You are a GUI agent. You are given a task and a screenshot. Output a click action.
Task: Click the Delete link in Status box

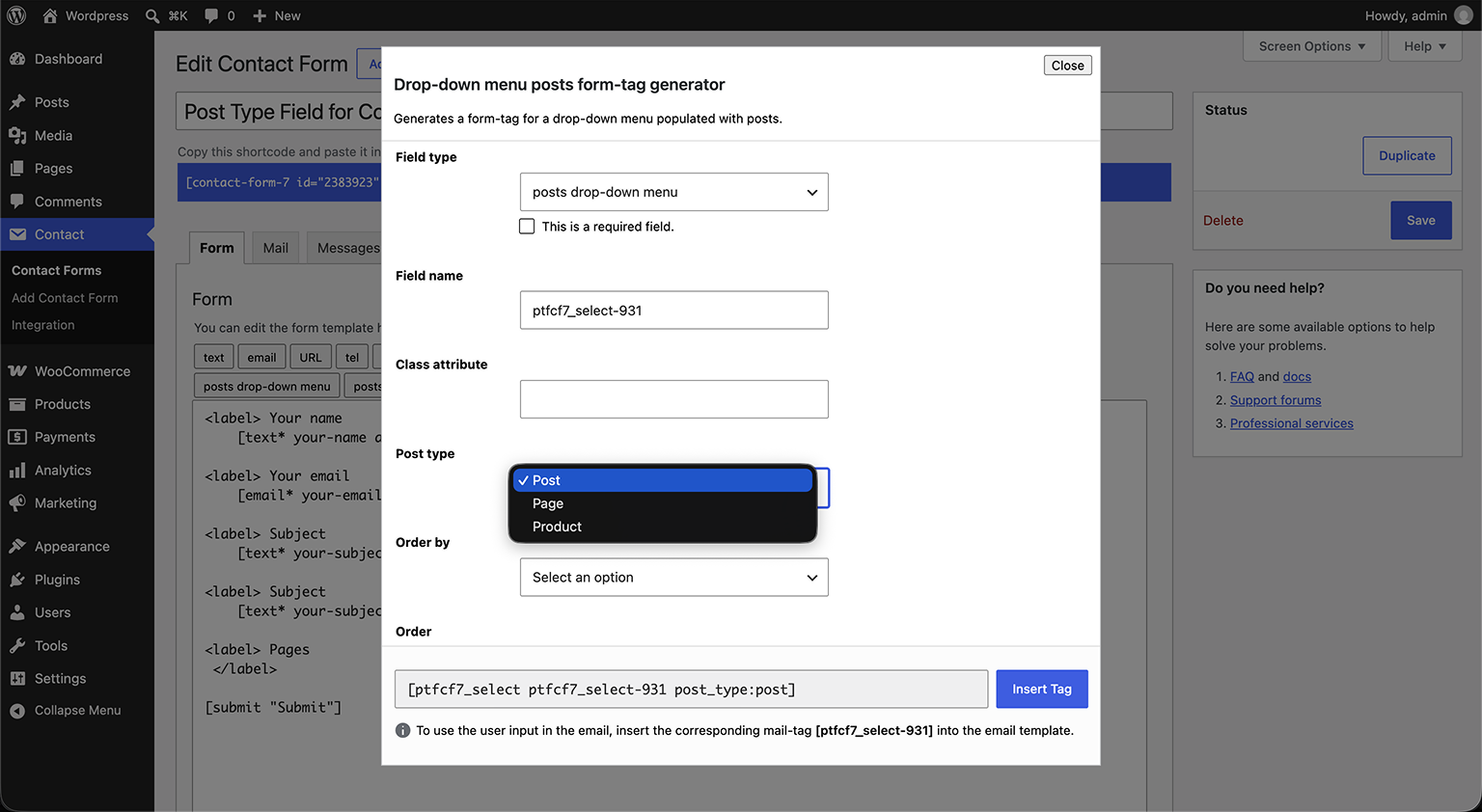click(1223, 221)
